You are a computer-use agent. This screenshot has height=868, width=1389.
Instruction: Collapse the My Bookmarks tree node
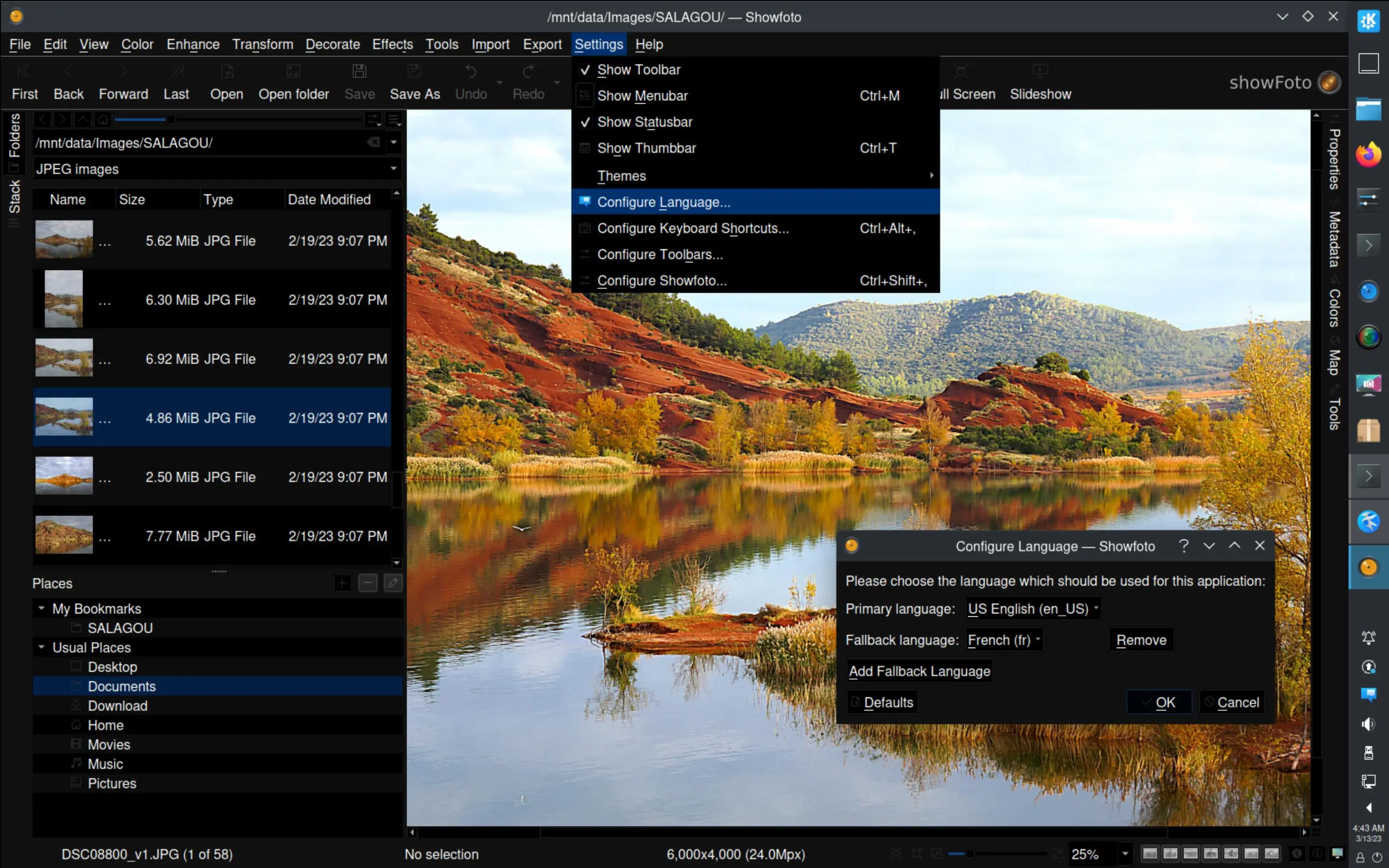(x=41, y=608)
